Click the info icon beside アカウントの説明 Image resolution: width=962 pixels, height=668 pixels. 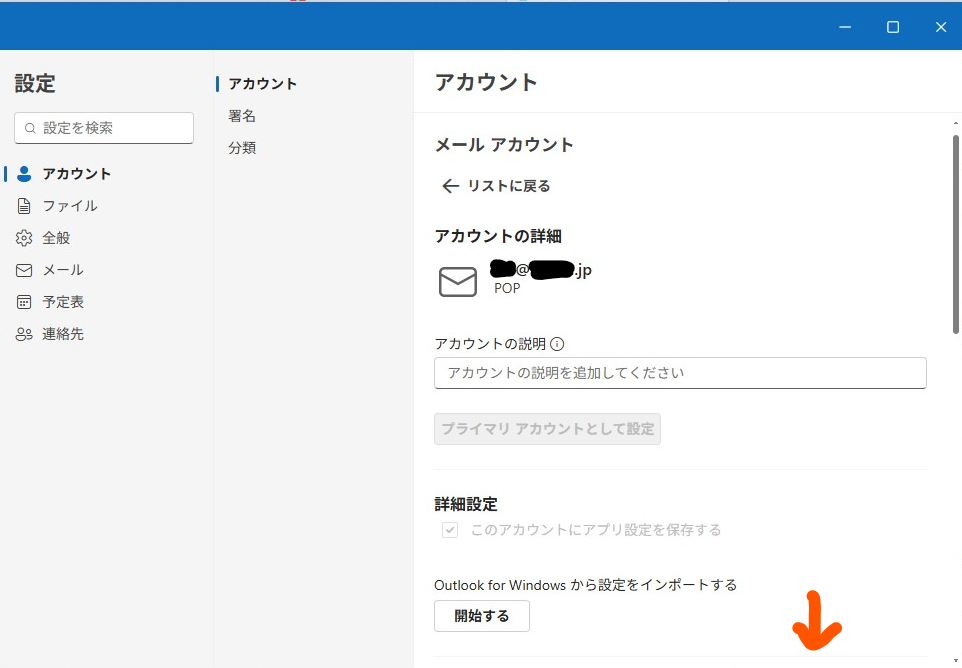[x=557, y=344]
